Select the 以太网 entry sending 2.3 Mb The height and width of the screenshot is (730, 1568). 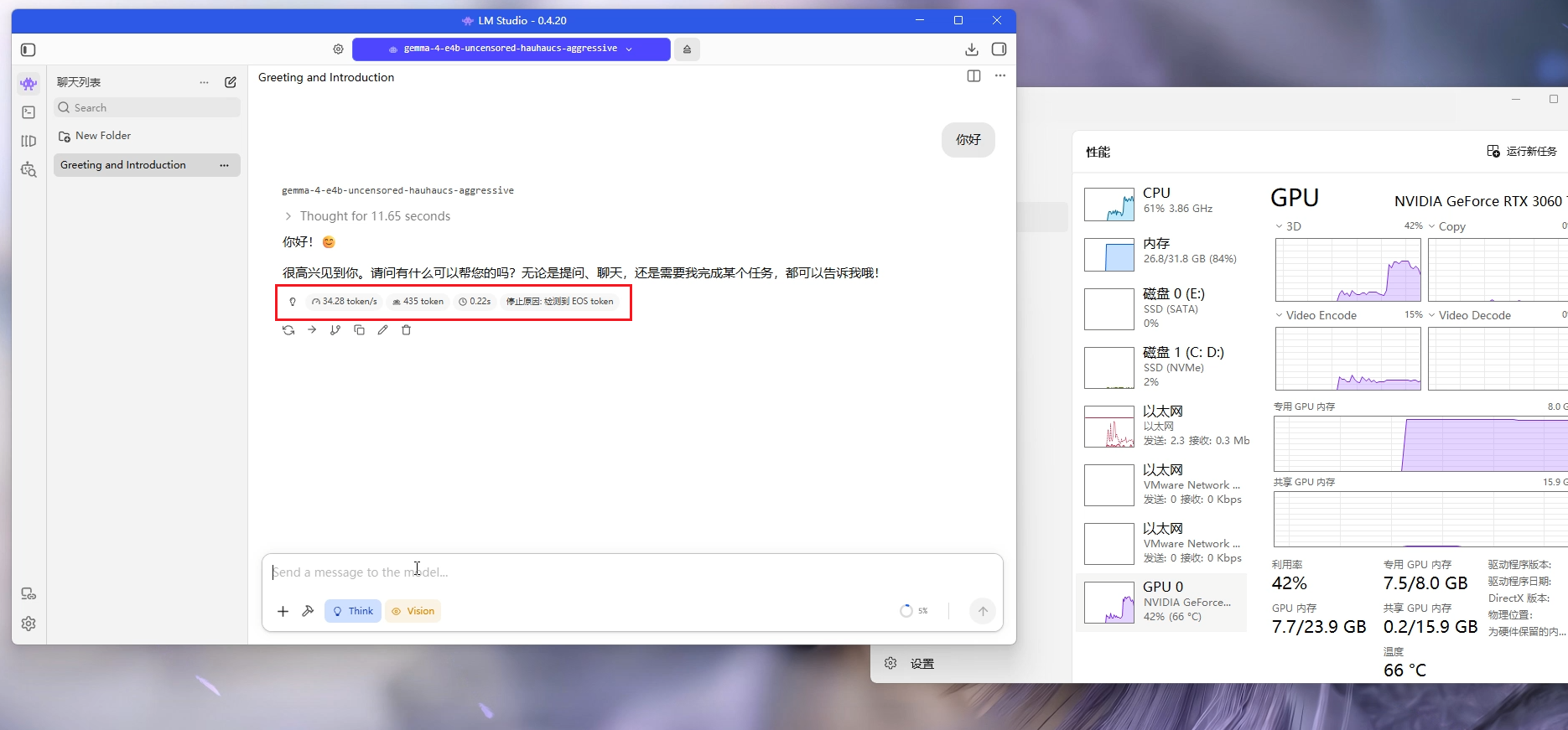pyautogui.click(x=1161, y=425)
